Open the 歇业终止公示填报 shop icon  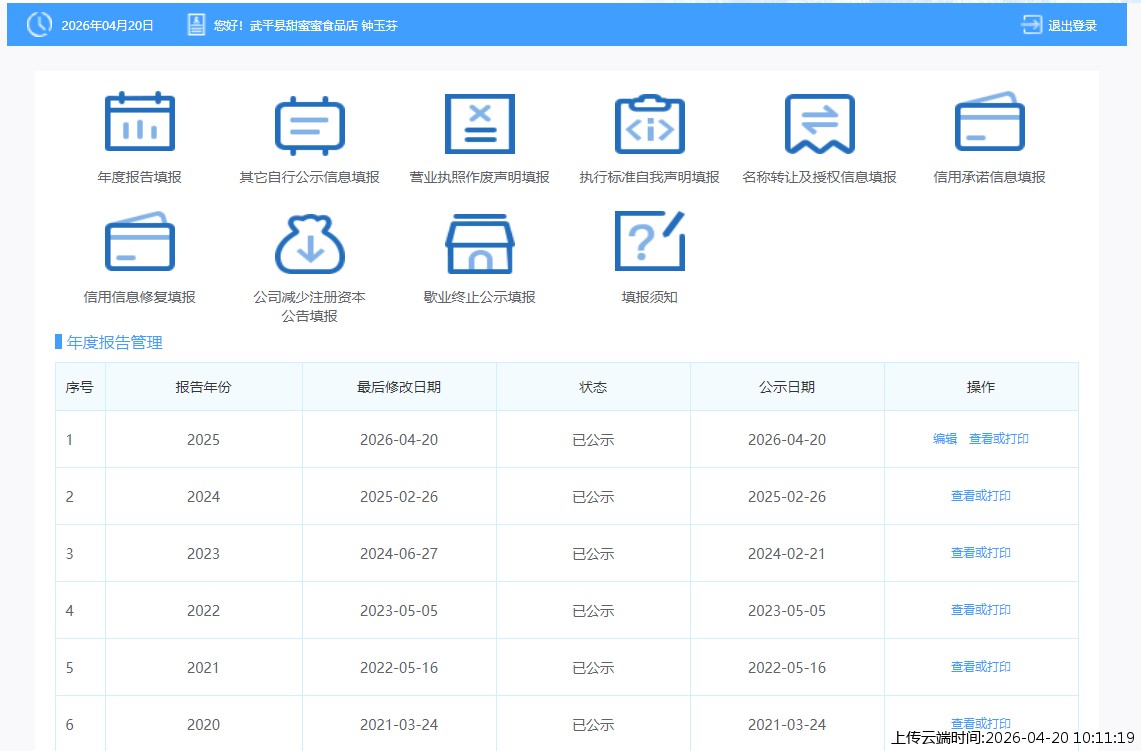479,243
